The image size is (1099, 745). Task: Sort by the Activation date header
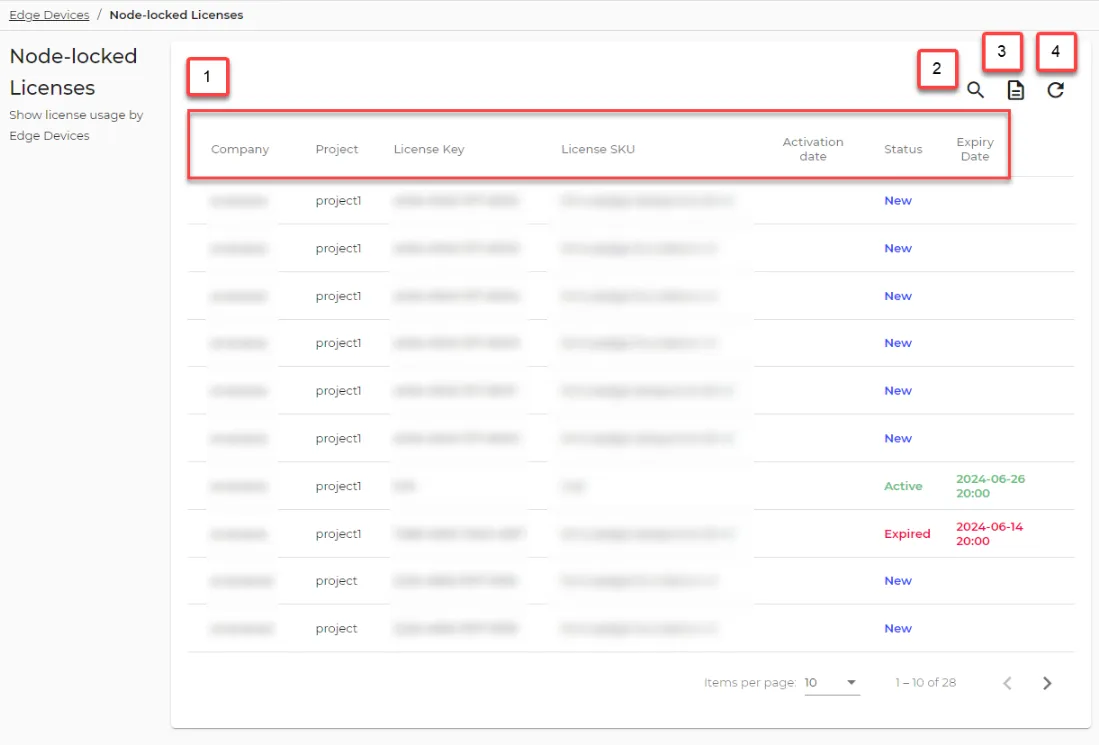click(x=812, y=149)
